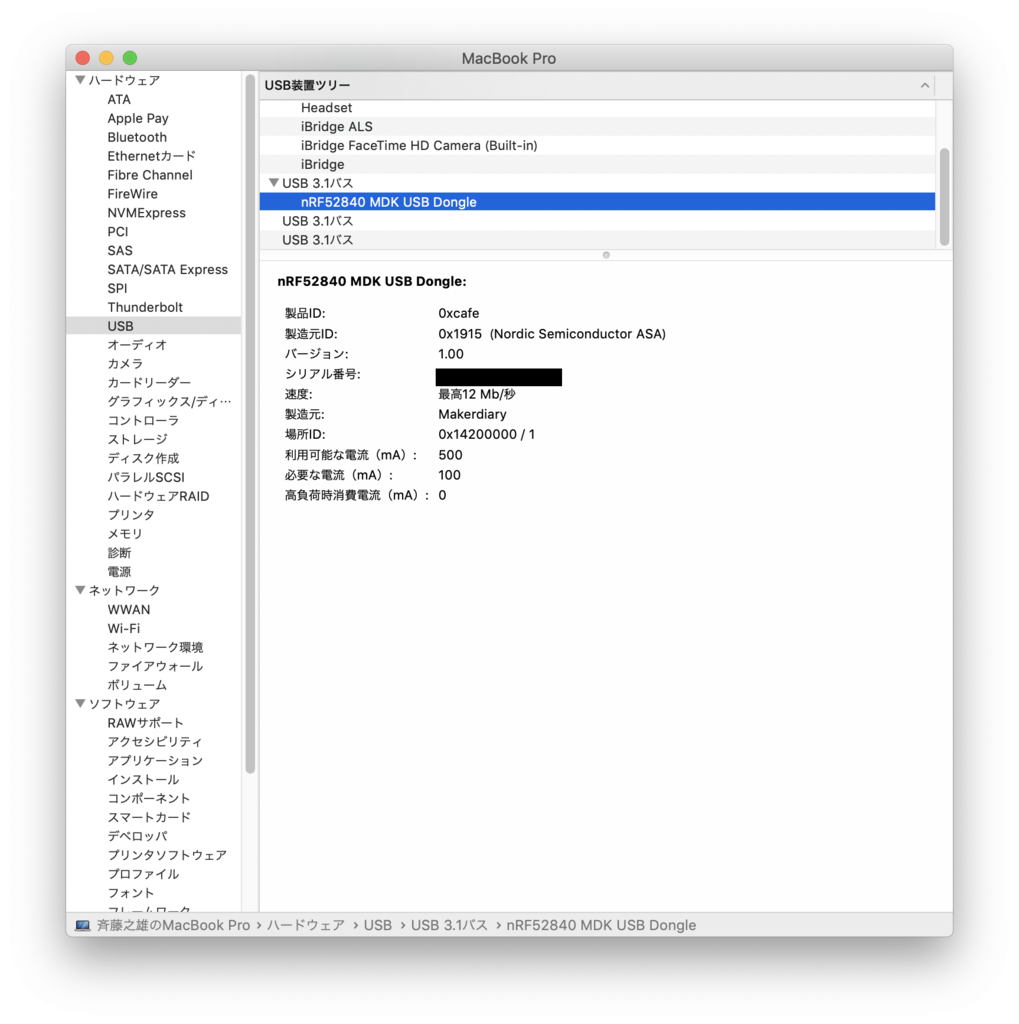
Task: Show the ストレージ hardware info
Action: pyautogui.click(x=137, y=439)
